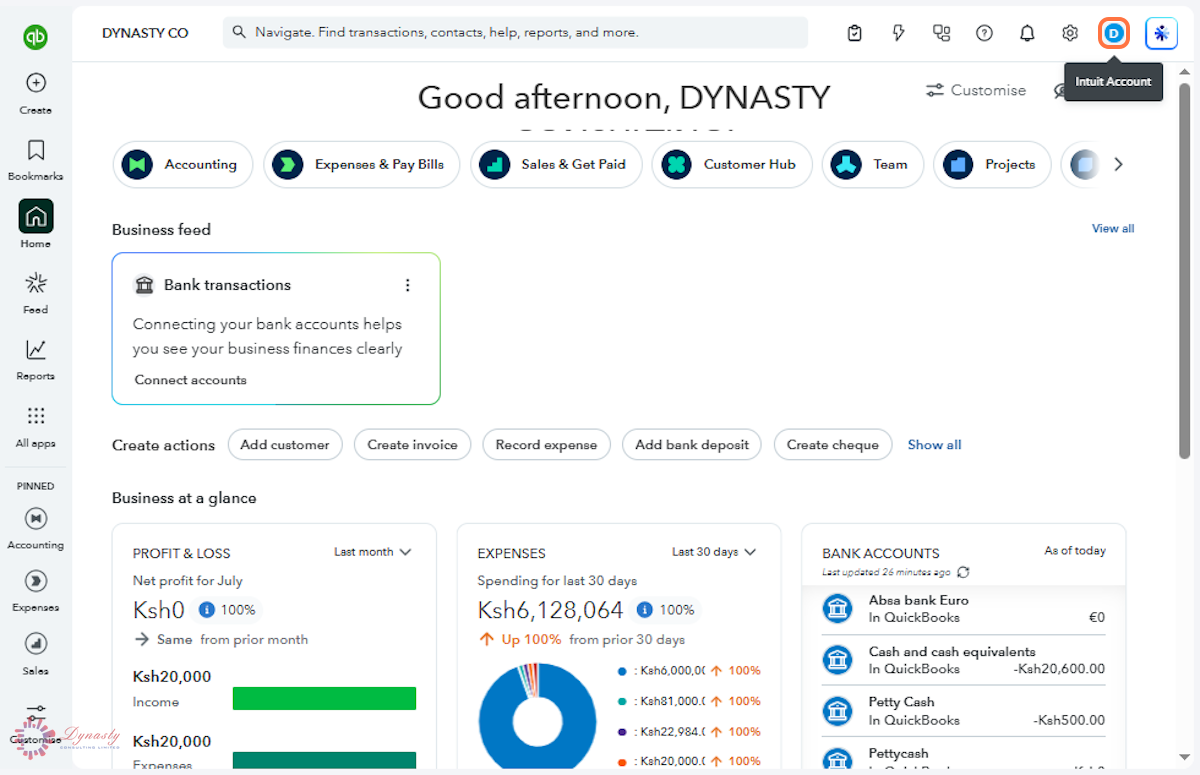This screenshot has width=1200, height=775.
Task: Open the screens icon in header
Action: (941, 33)
